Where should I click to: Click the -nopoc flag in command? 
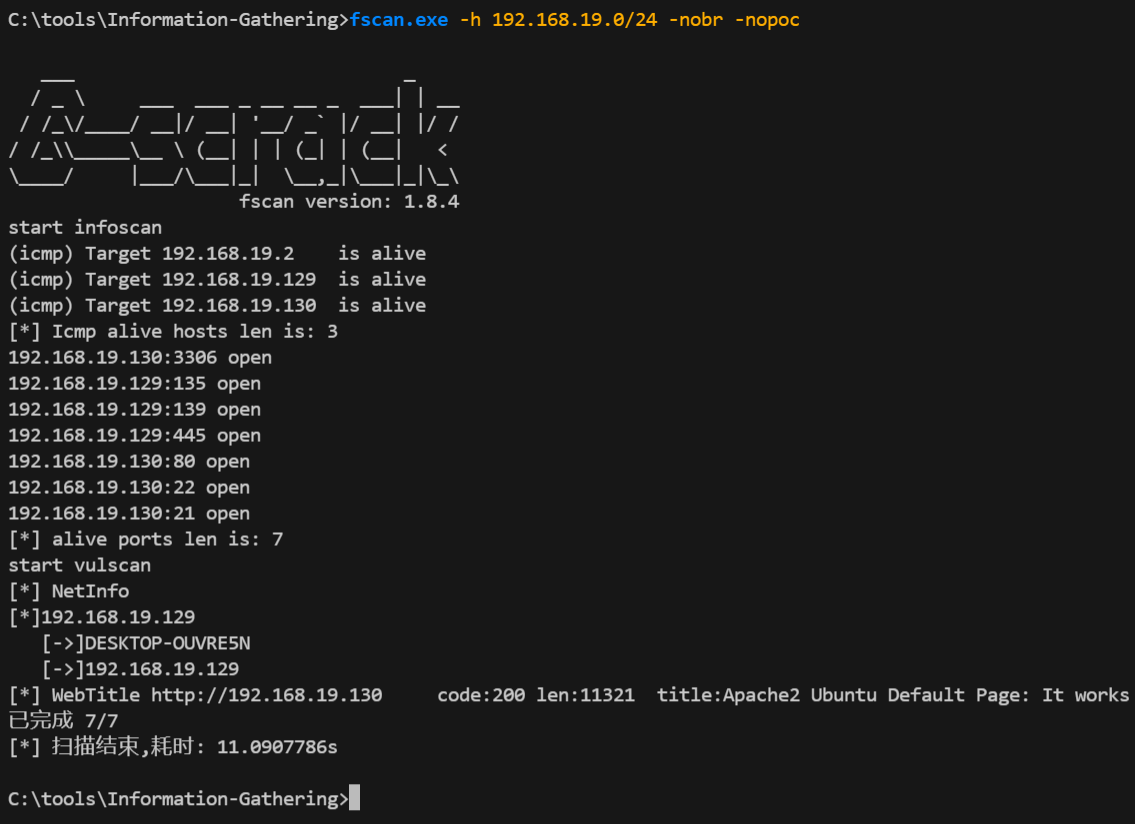(x=767, y=20)
